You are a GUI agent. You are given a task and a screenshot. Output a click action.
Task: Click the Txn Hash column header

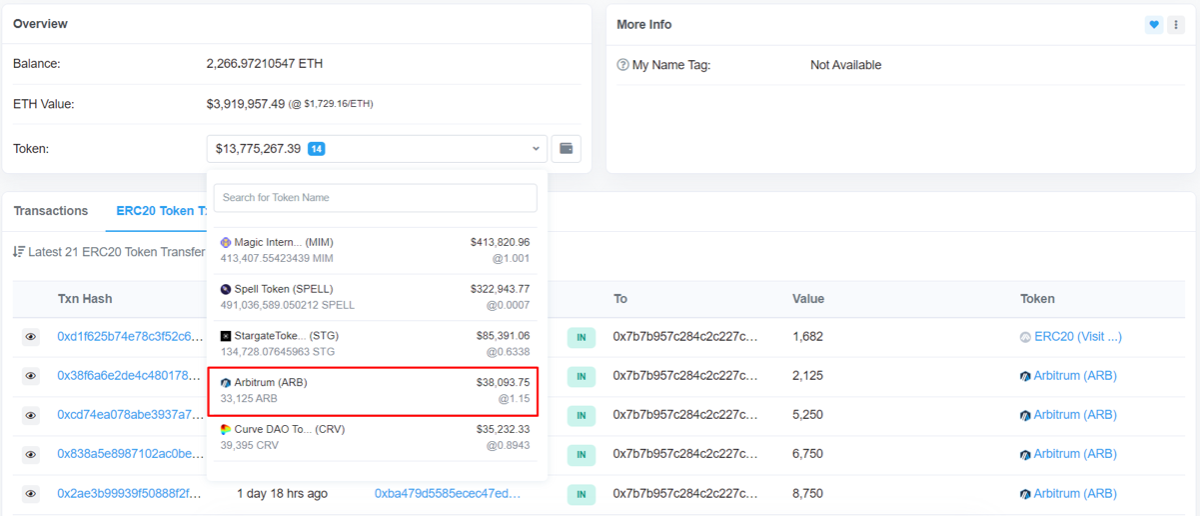[x=85, y=299]
